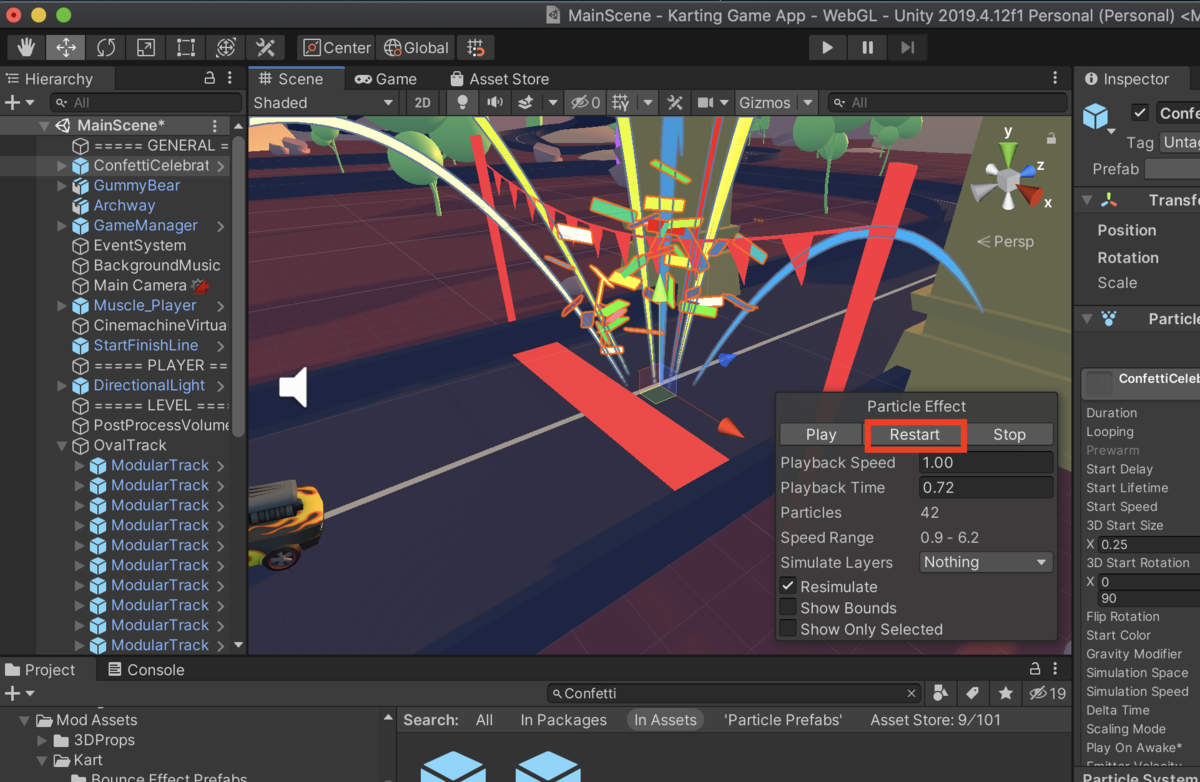Click the Step frame button

(x=907, y=47)
